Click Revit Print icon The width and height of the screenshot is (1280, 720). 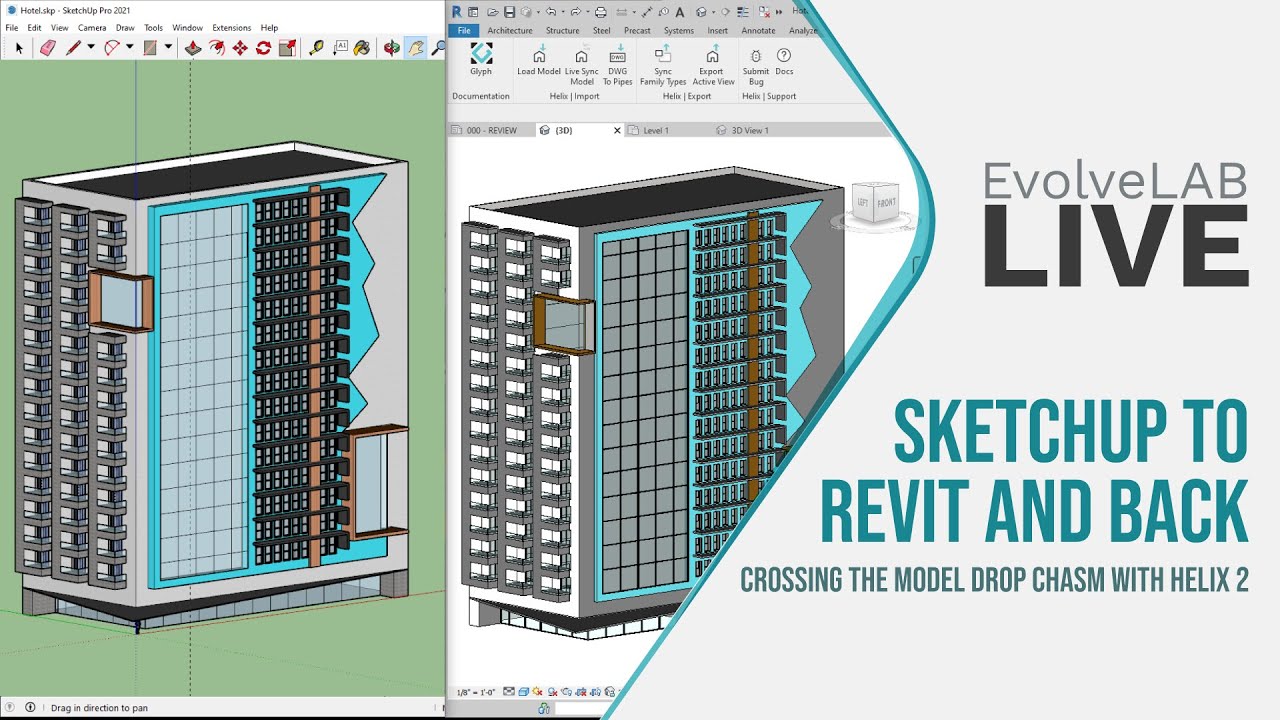coord(601,12)
